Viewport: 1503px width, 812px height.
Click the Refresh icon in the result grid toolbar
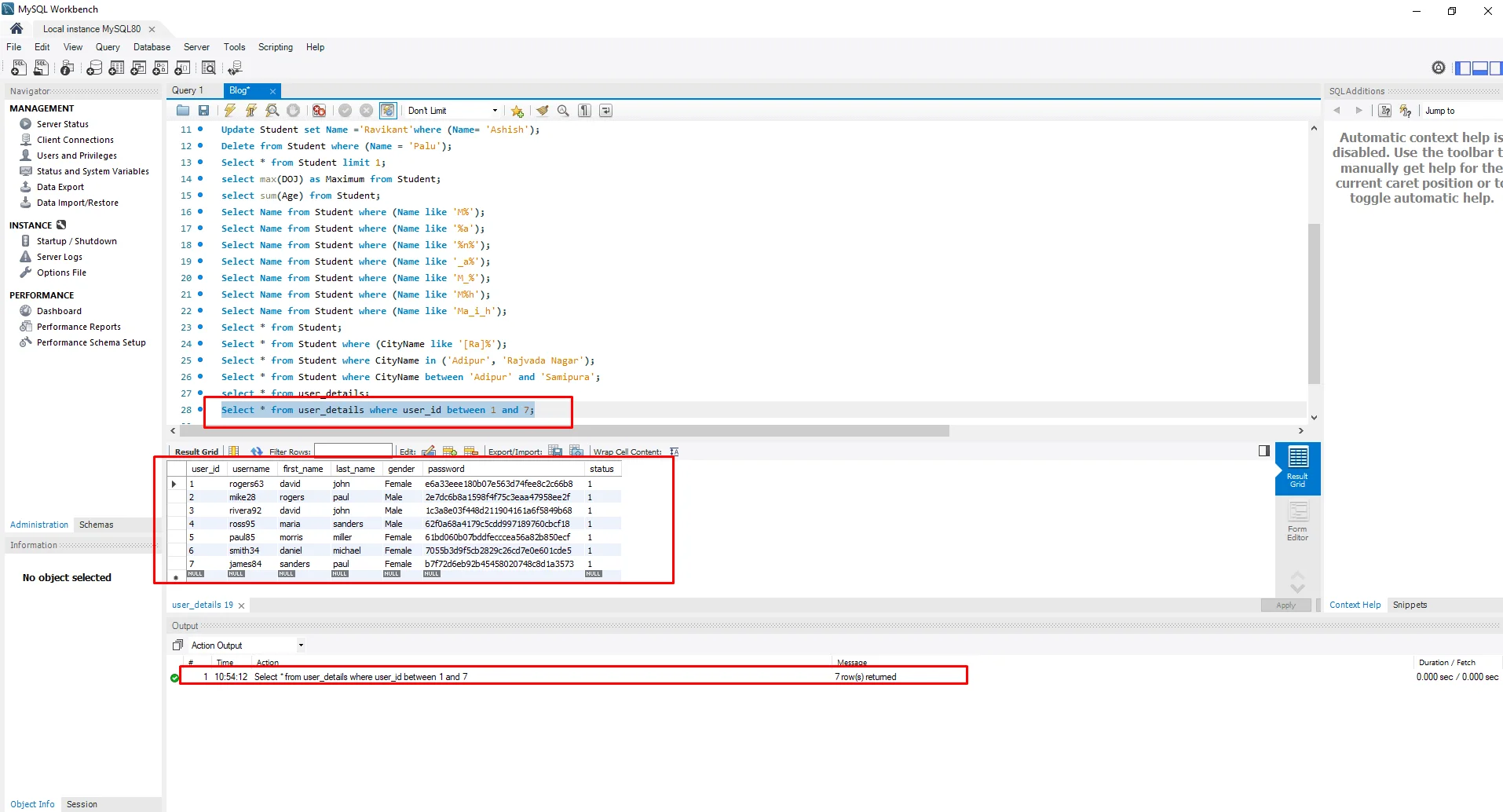coord(256,452)
